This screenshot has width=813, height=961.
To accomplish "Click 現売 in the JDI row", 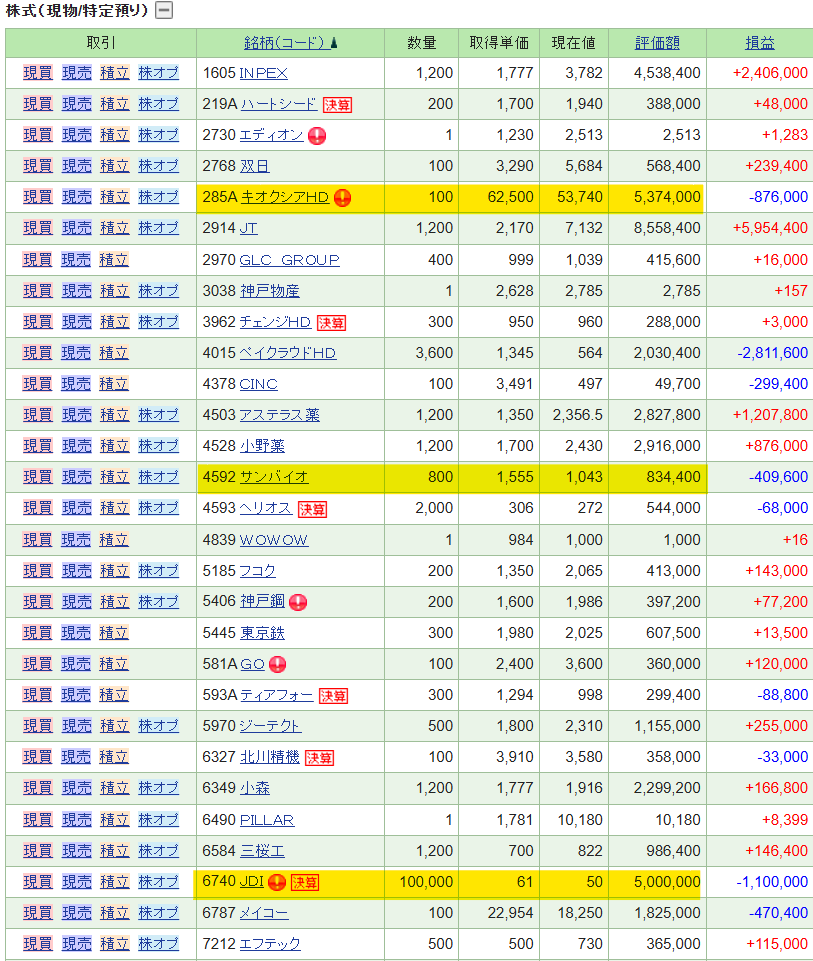I will pos(77,882).
